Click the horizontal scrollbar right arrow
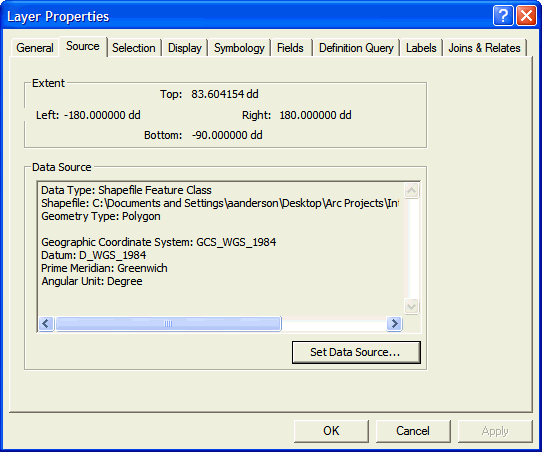The image size is (542, 452). pyautogui.click(x=394, y=324)
